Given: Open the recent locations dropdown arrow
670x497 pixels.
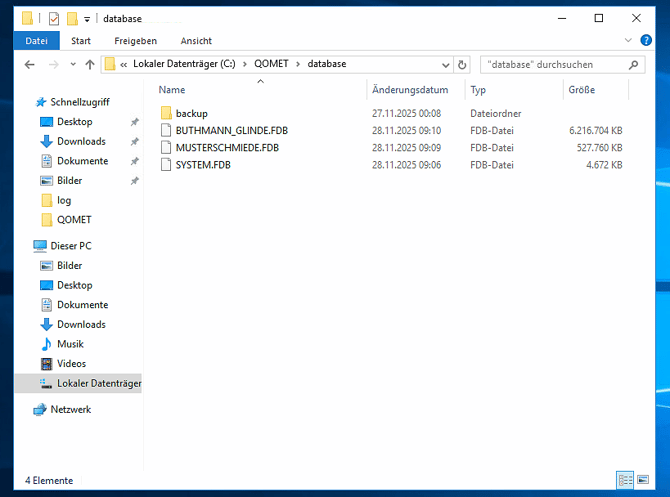Looking at the screenshot, I should 72,64.
